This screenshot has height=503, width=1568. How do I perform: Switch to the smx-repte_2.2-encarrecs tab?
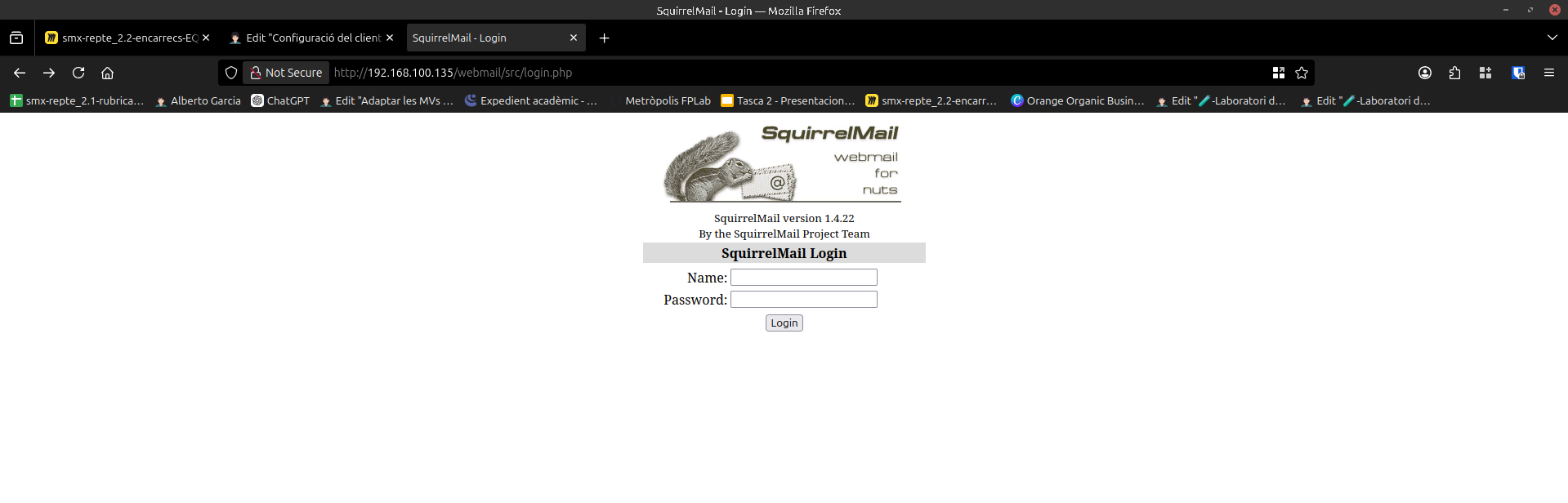click(123, 38)
